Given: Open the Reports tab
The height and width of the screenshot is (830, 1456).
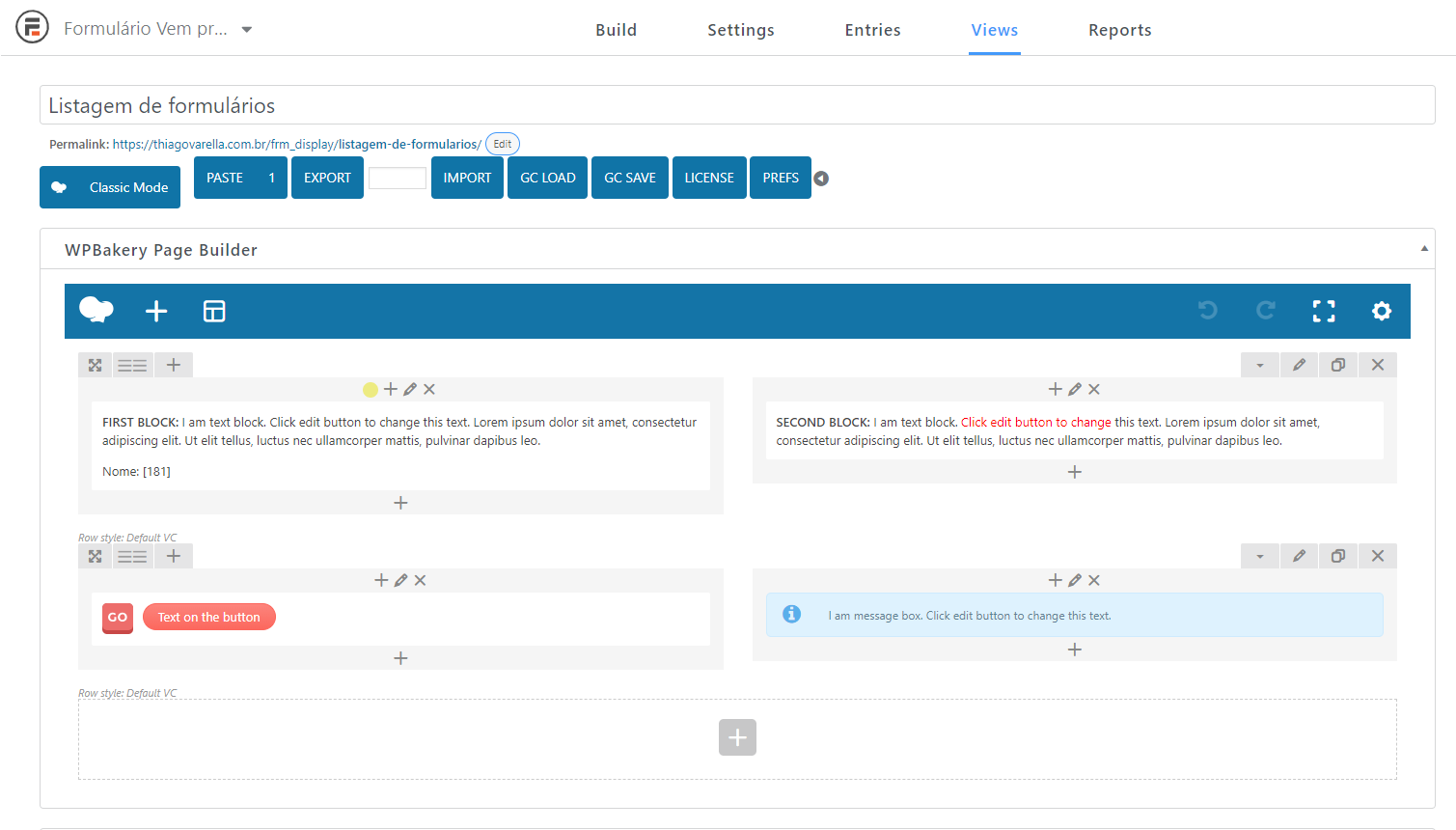Looking at the screenshot, I should pyautogui.click(x=1120, y=30).
